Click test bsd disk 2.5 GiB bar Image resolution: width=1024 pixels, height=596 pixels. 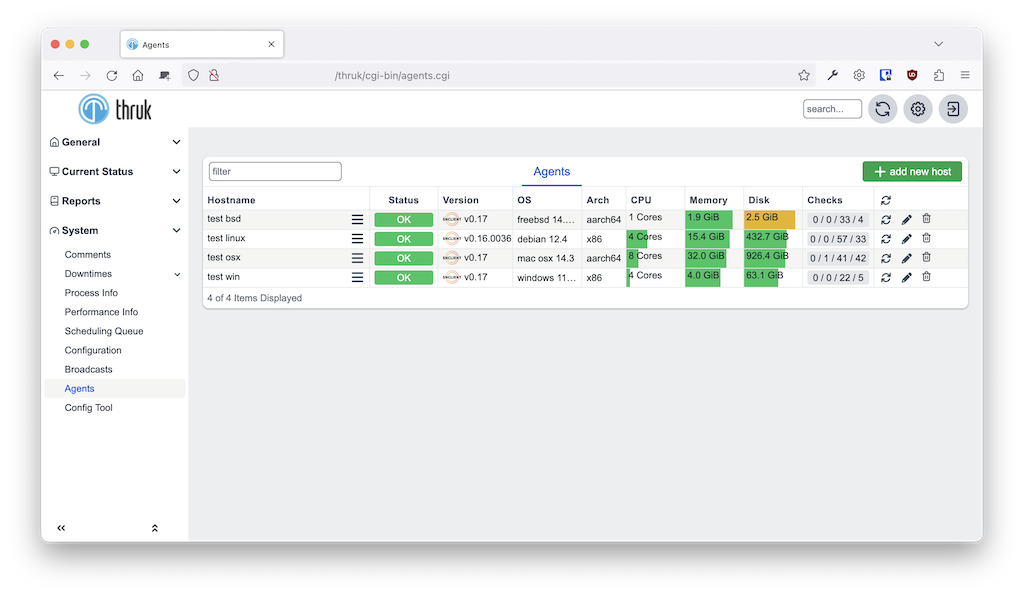coord(770,219)
